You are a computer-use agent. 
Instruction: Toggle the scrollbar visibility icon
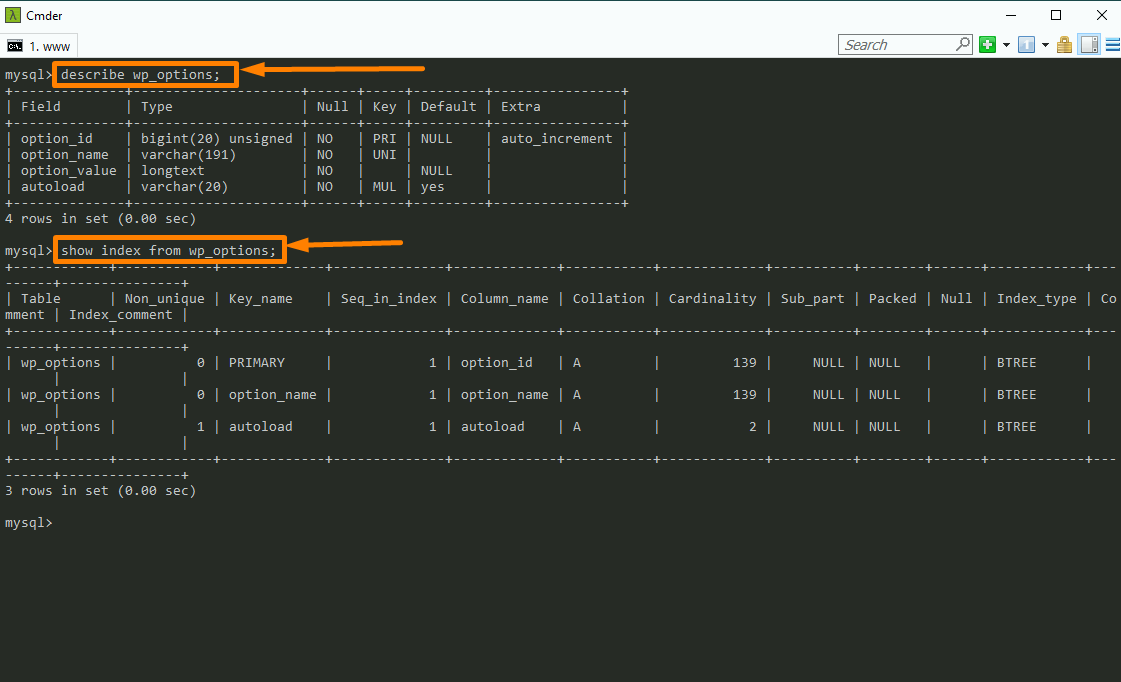[x=1089, y=45]
